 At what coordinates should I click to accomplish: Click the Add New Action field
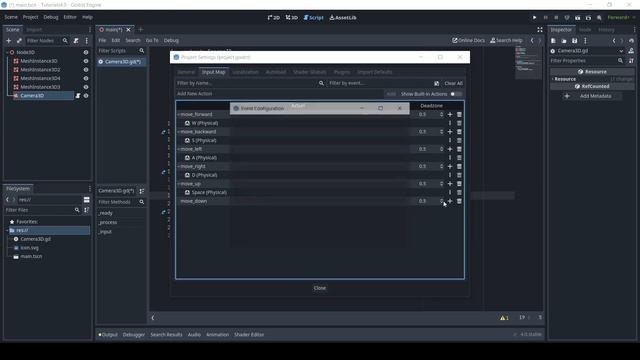pos(279,94)
